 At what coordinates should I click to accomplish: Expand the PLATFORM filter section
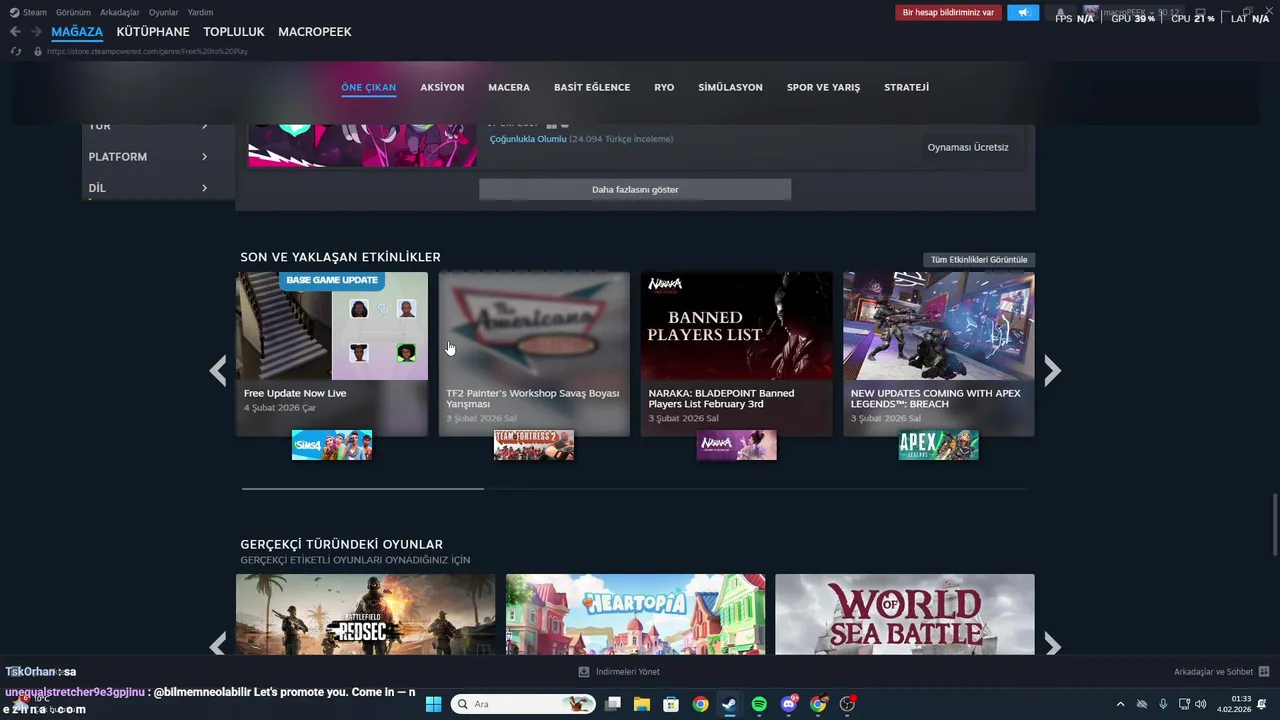click(149, 157)
